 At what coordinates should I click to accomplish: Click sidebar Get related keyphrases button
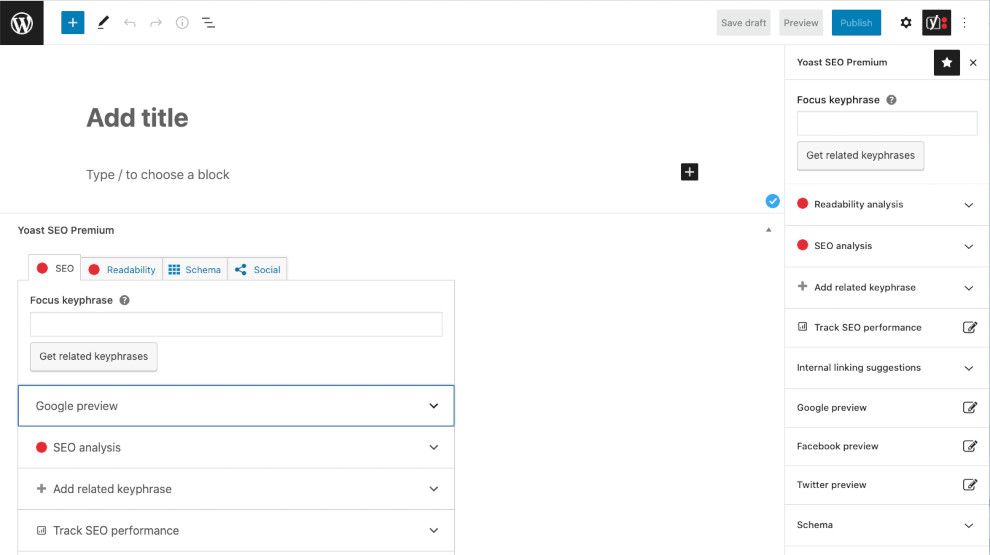coord(860,156)
